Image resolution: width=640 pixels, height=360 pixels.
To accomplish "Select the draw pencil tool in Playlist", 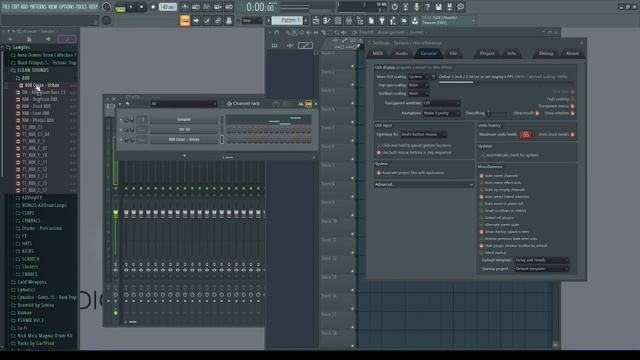I will click(288, 32).
